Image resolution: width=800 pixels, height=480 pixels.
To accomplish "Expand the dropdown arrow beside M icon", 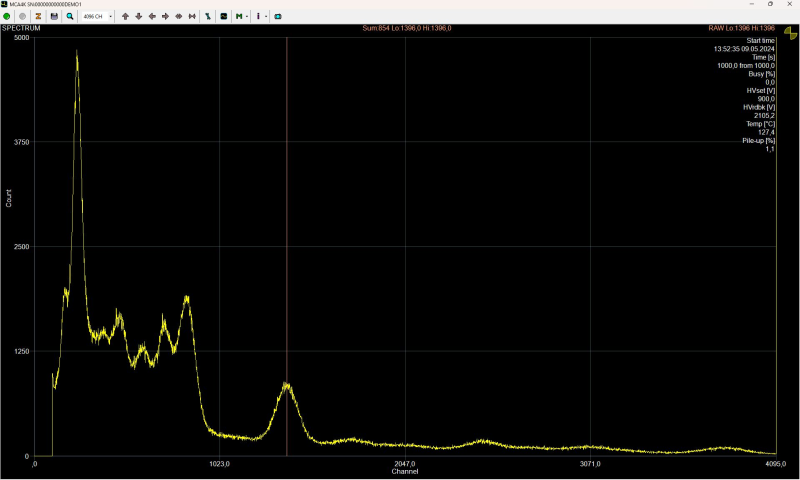I will pos(247,16).
